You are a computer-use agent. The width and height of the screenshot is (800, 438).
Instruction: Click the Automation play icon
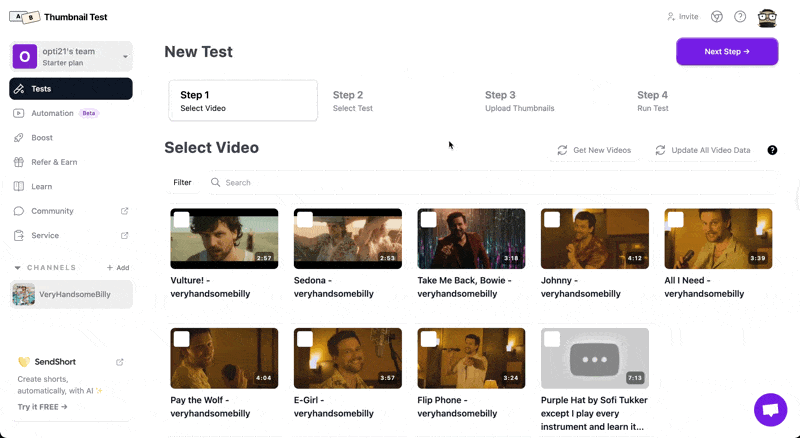[x=19, y=113]
